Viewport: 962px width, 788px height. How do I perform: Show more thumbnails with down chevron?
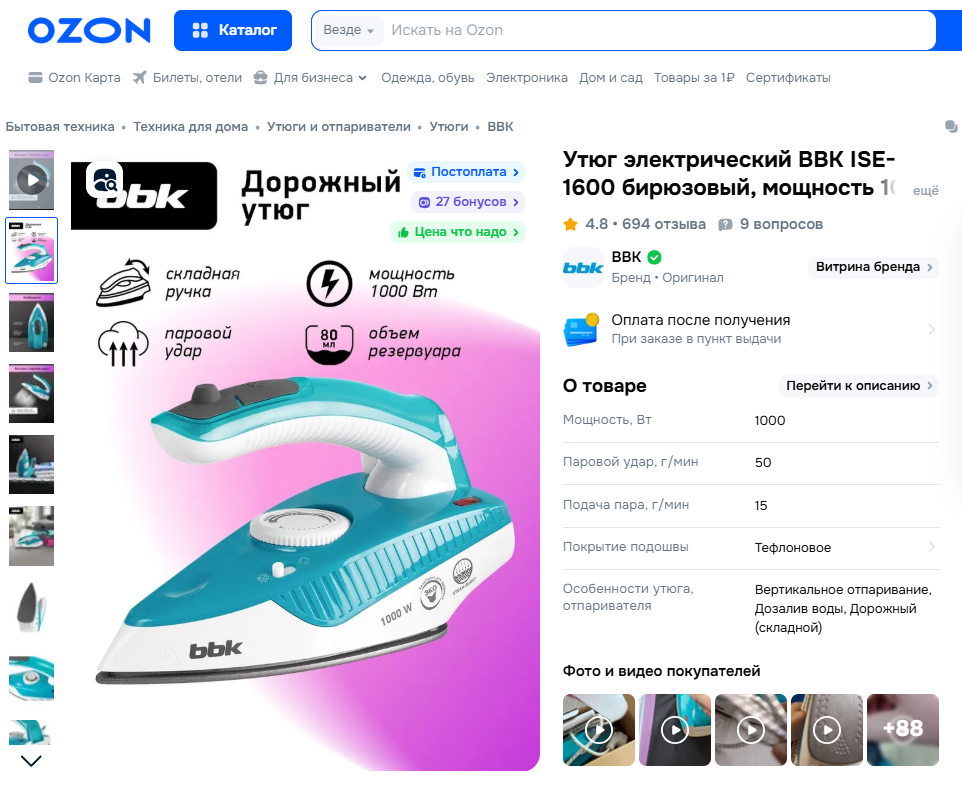(x=31, y=761)
